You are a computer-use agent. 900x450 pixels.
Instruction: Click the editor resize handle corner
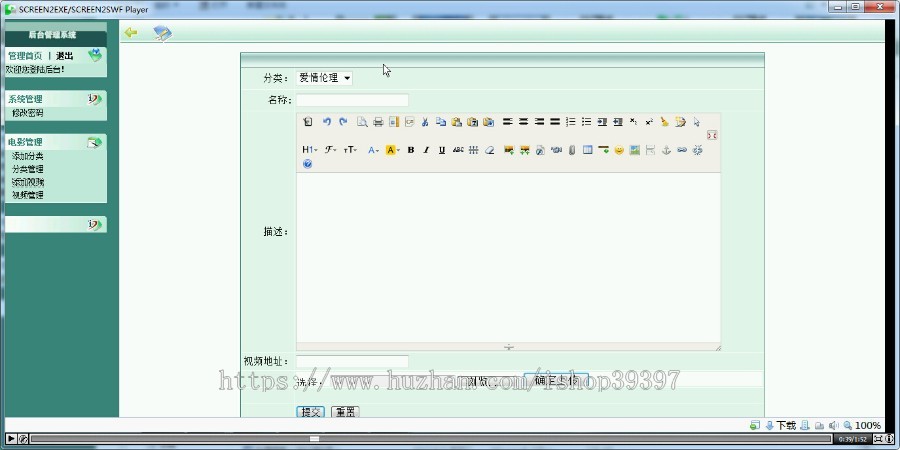click(x=717, y=347)
